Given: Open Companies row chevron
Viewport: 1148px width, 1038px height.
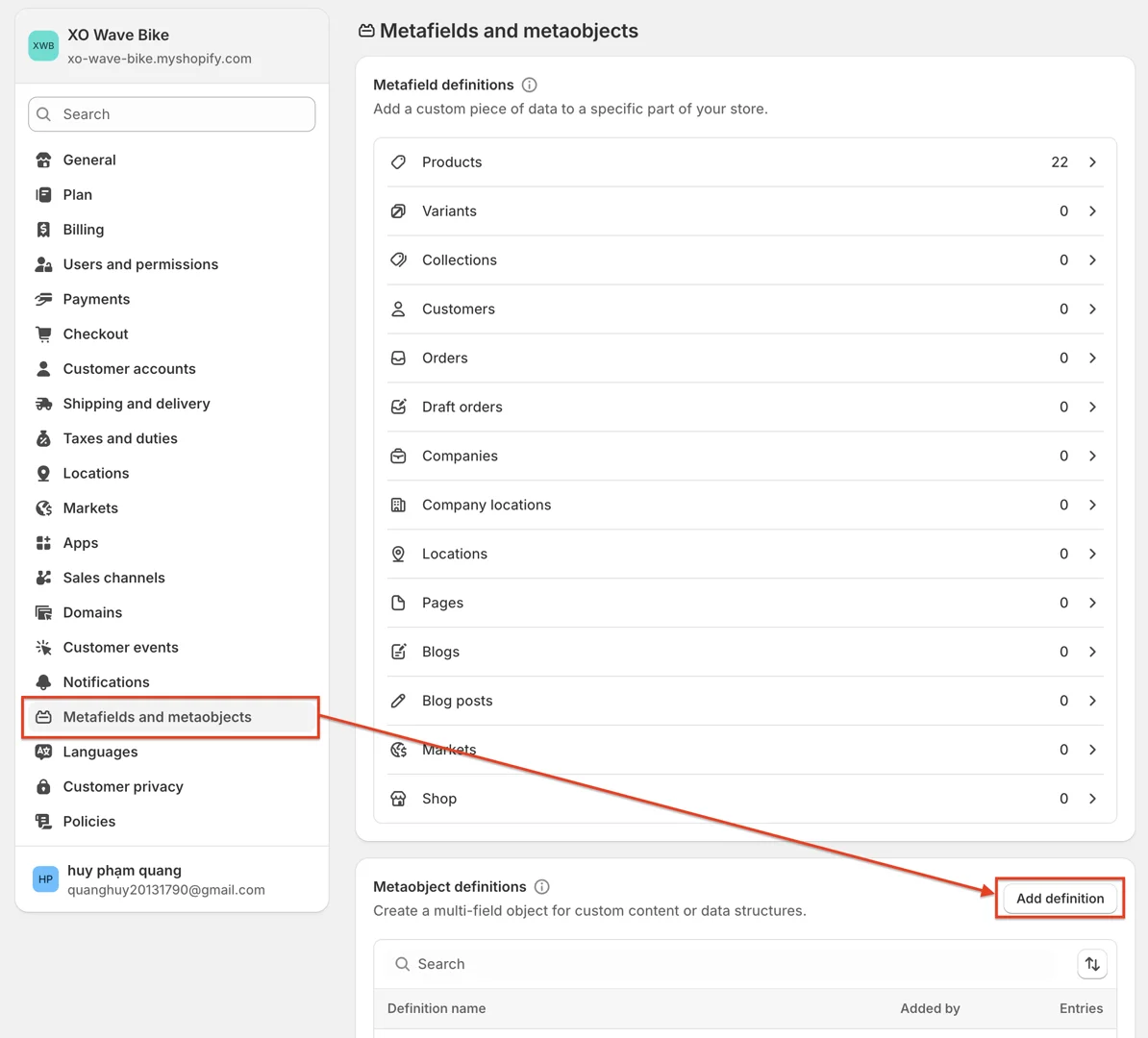Looking at the screenshot, I should click(1092, 456).
